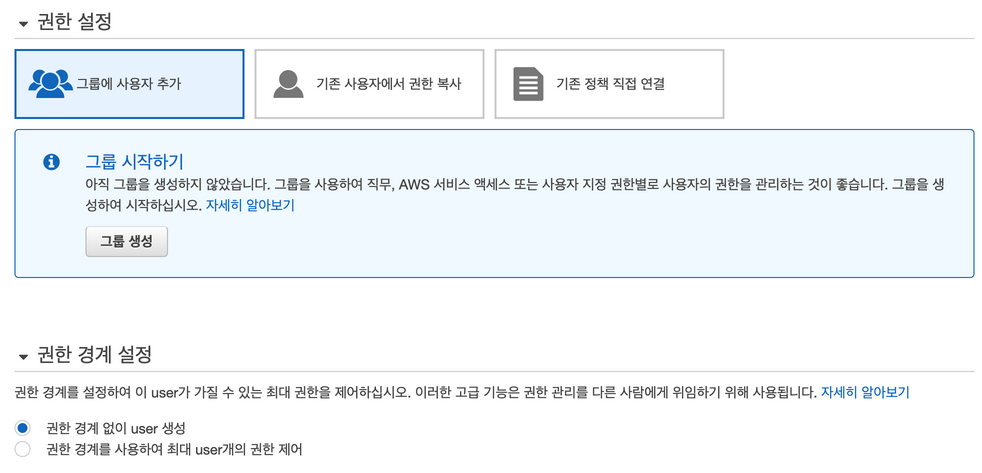Click the policy document icon

[528, 84]
